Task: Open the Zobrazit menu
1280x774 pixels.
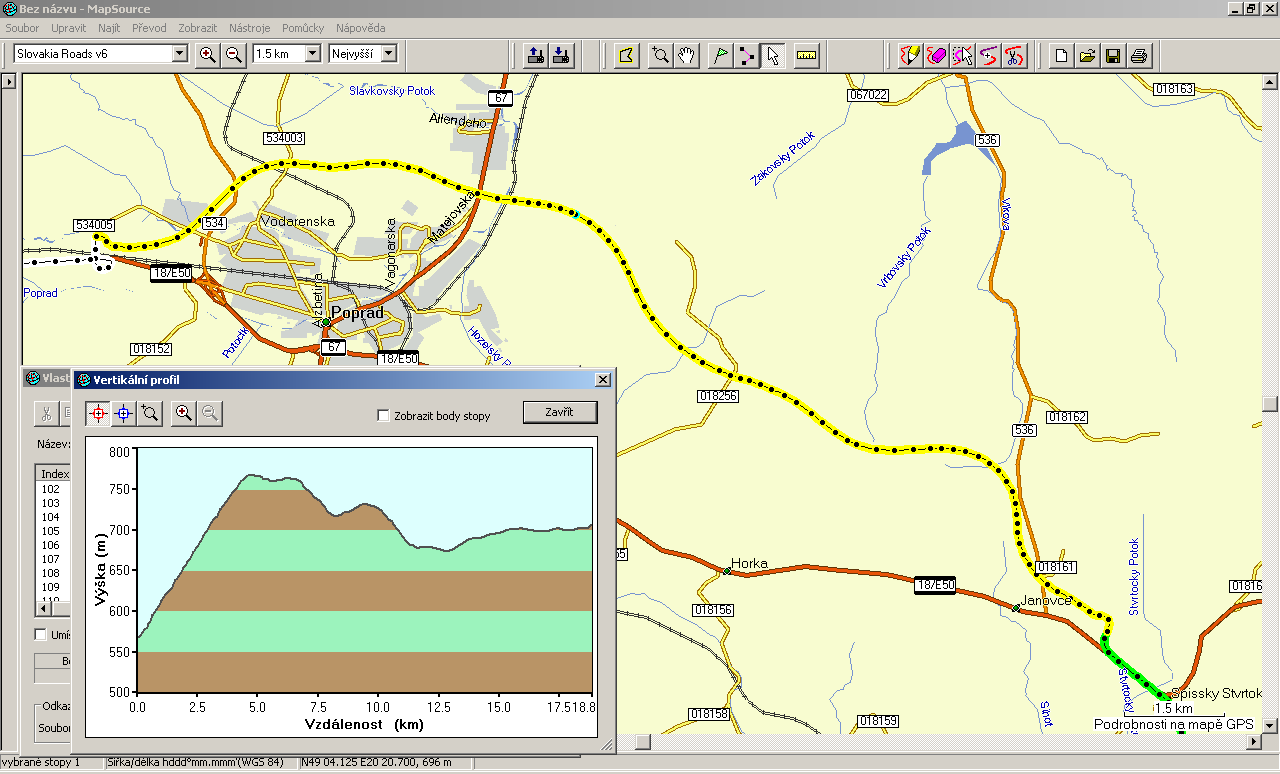Action: tap(197, 28)
